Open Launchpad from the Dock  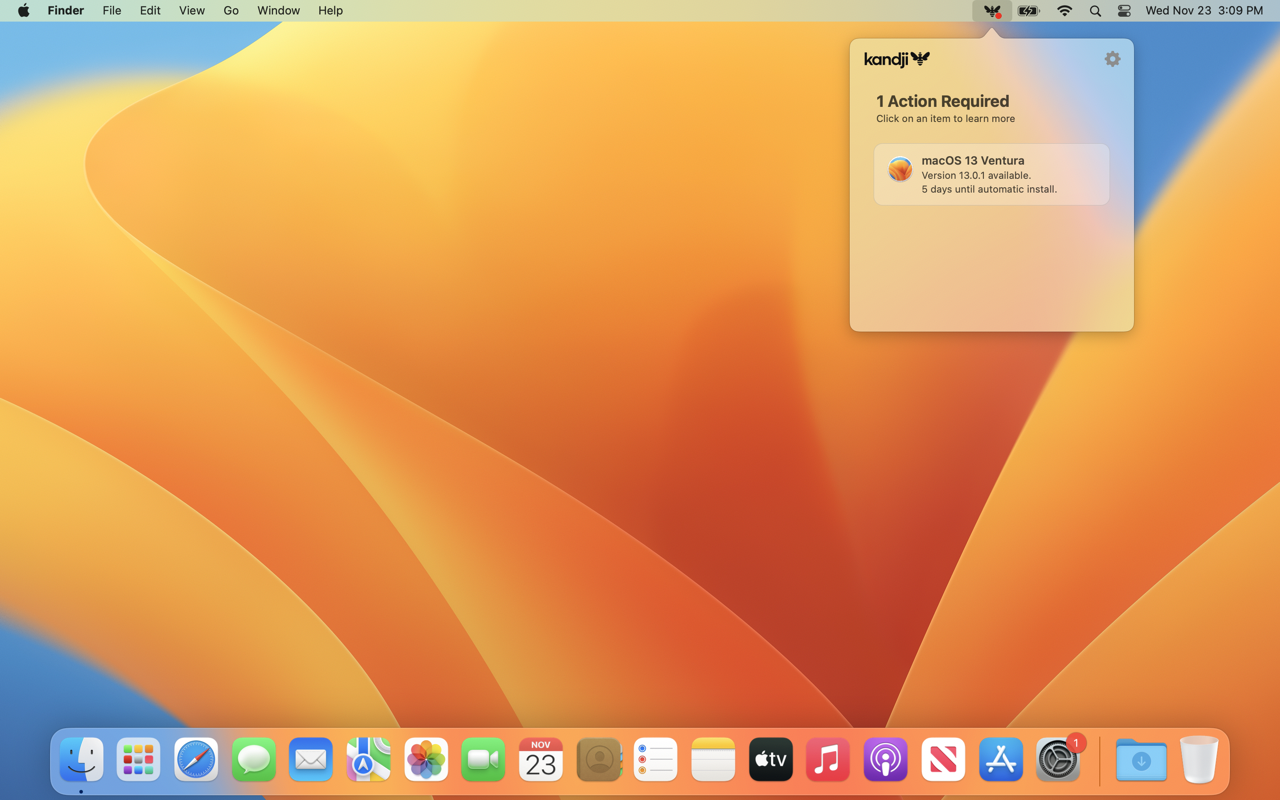point(138,759)
